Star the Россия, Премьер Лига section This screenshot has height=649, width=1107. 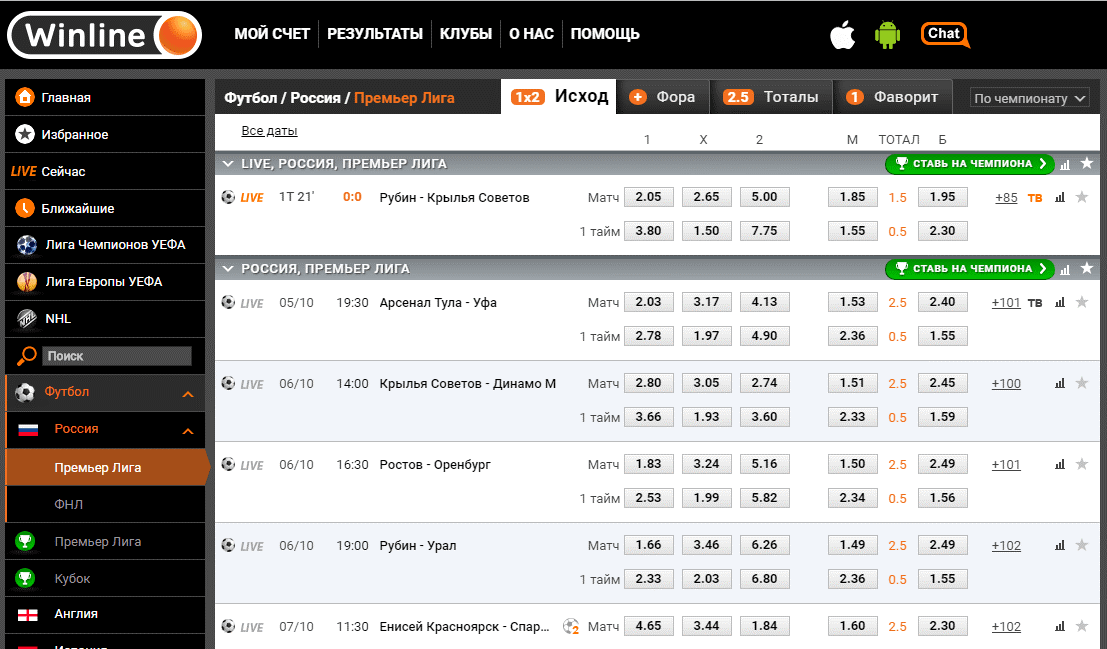pyautogui.click(x=1087, y=268)
